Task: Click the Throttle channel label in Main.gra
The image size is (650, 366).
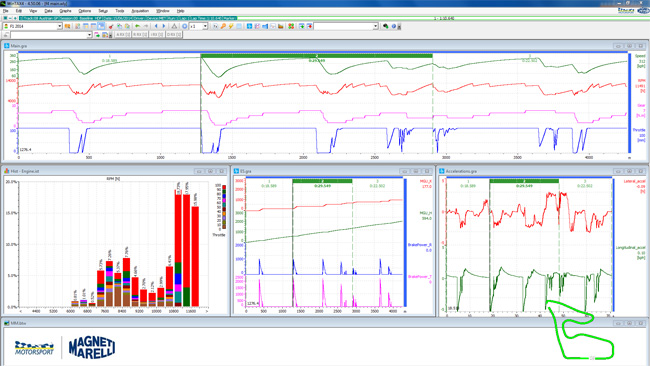Action: coord(639,130)
